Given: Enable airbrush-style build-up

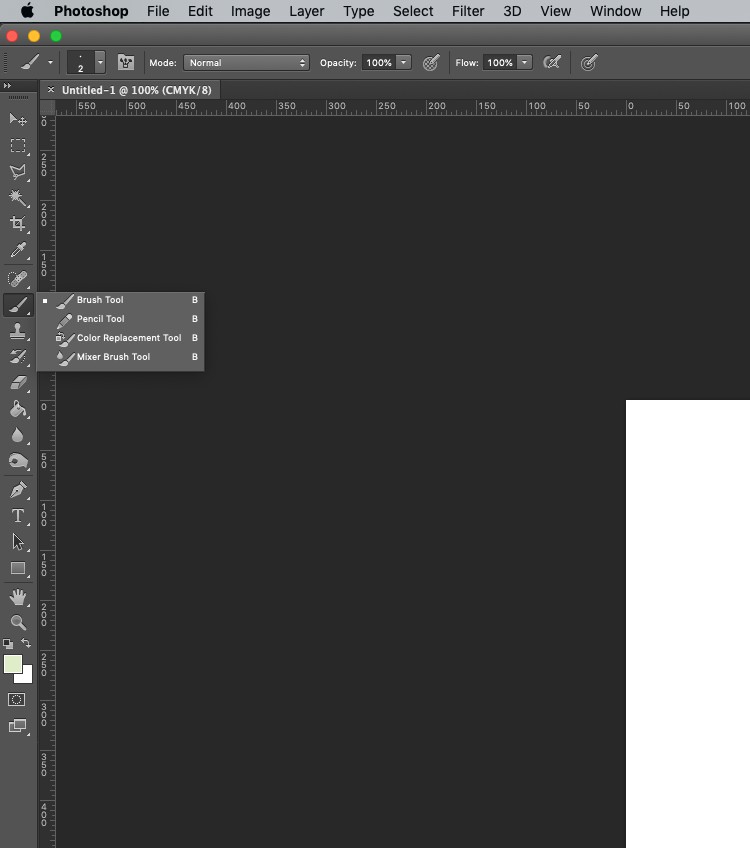Looking at the screenshot, I should pyautogui.click(x=552, y=63).
